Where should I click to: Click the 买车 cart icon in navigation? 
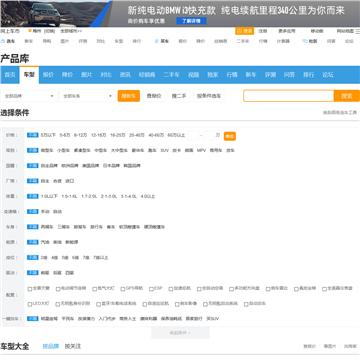(x=157, y=41)
